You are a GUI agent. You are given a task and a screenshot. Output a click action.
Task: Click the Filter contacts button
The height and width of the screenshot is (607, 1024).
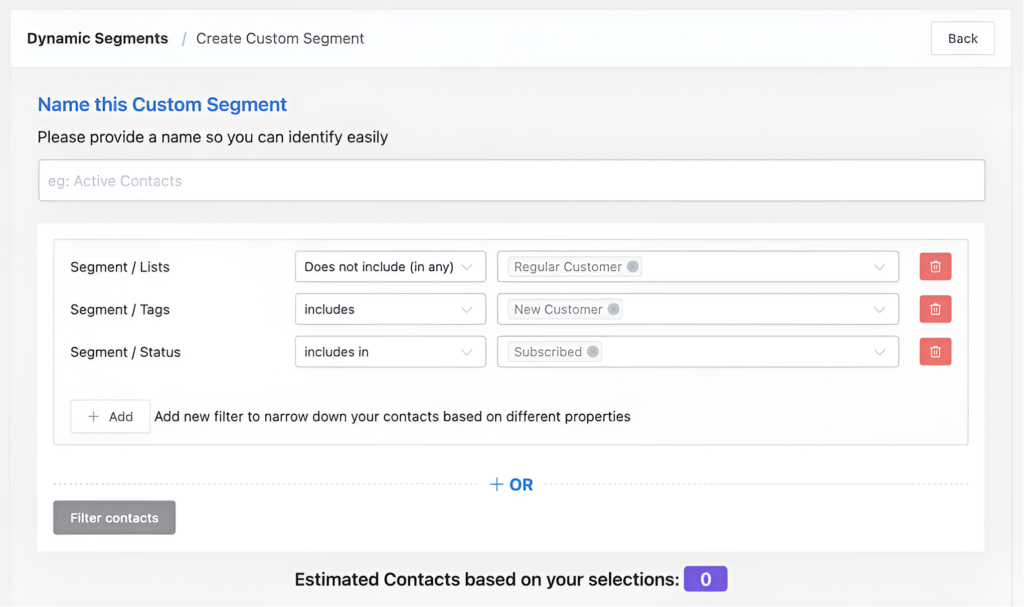(x=114, y=518)
